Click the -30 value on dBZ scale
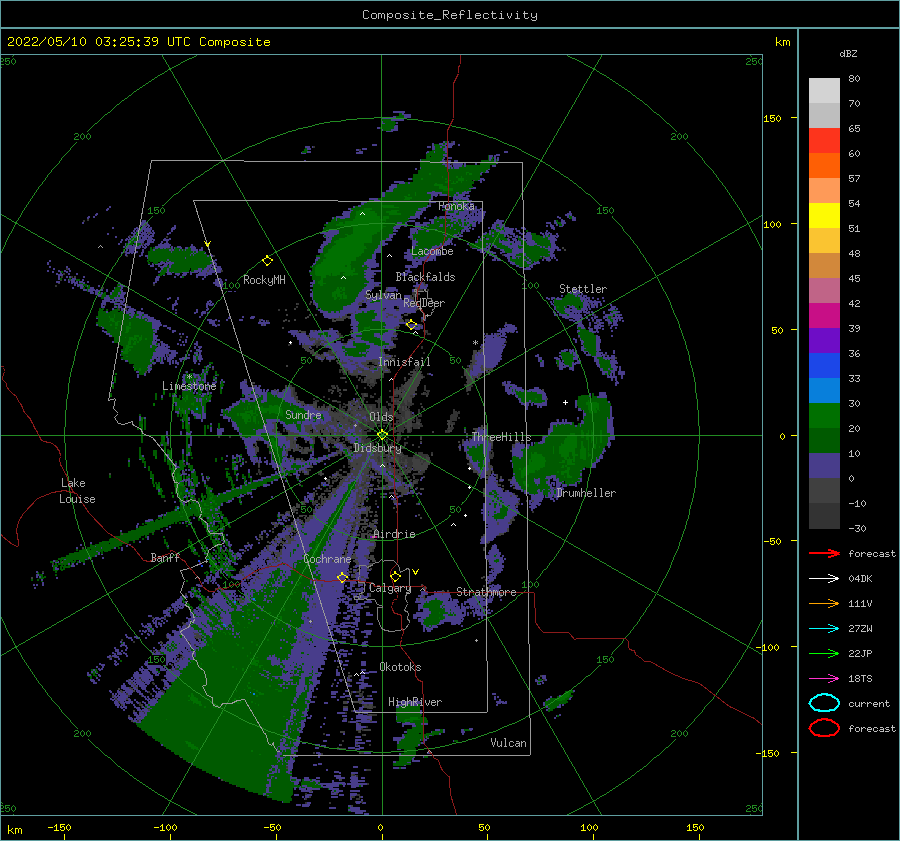The image size is (900, 841). tap(857, 529)
